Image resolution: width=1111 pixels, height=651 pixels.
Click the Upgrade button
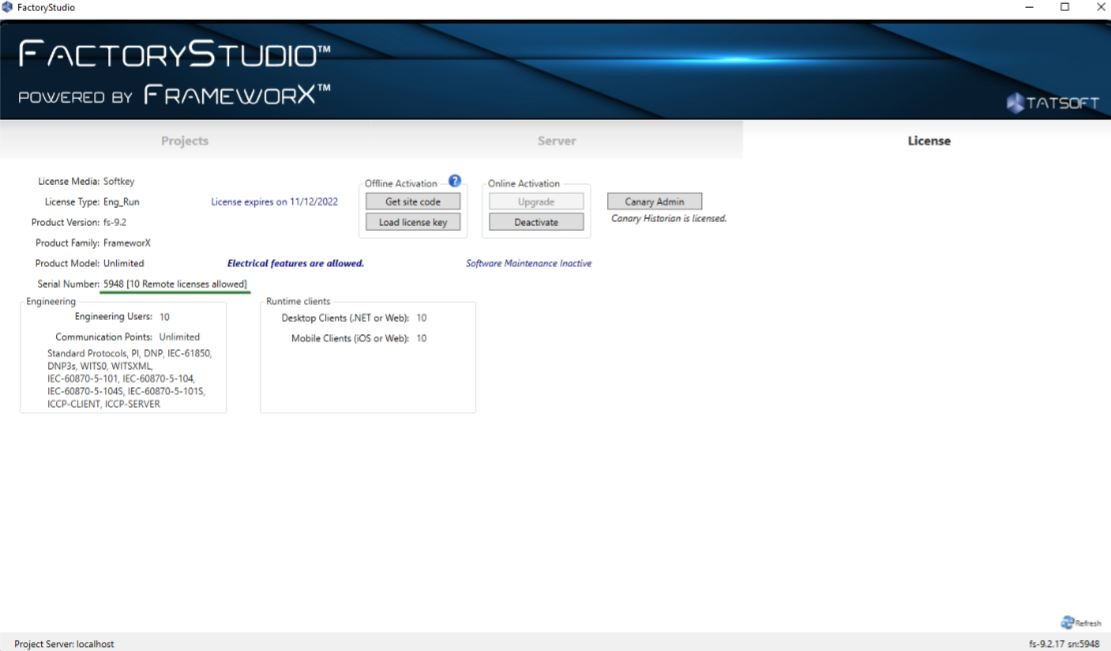[536, 202]
